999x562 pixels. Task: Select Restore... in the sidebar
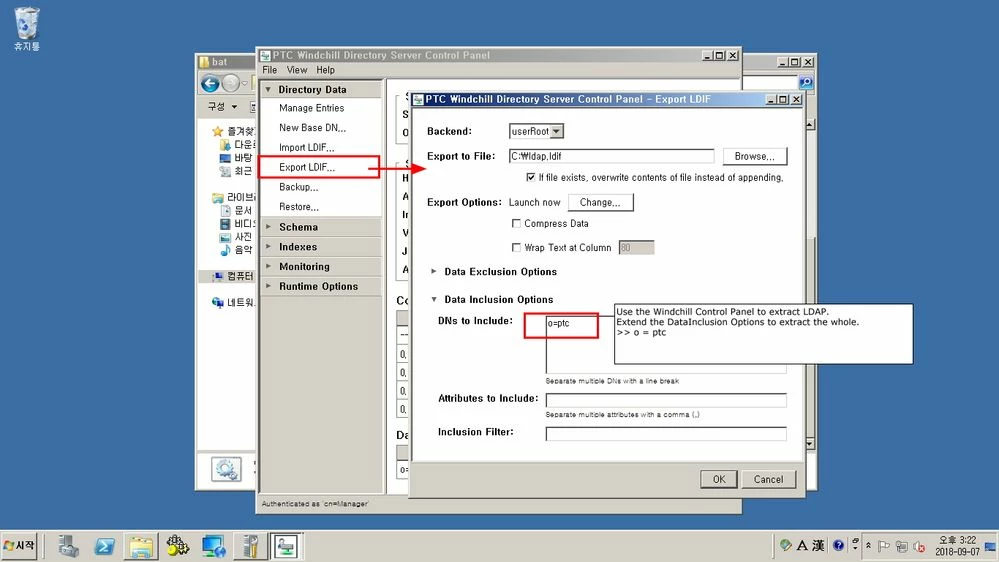tap(298, 207)
